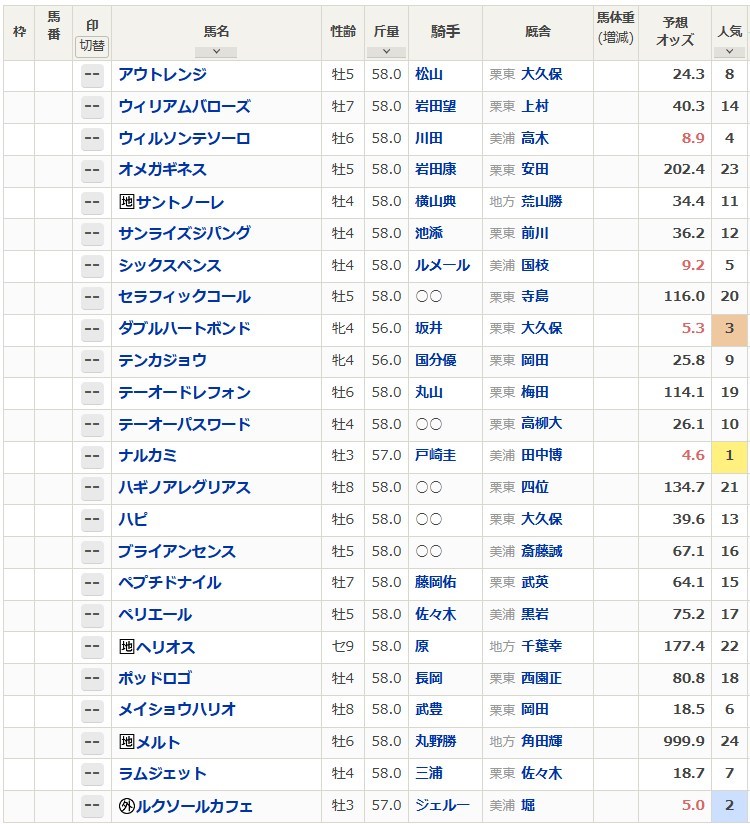The height and width of the screenshot is (824, 750).
Task: Toggle the mark box in ナルカミ row
Action: pyautogui.click(x=92, y=455)
